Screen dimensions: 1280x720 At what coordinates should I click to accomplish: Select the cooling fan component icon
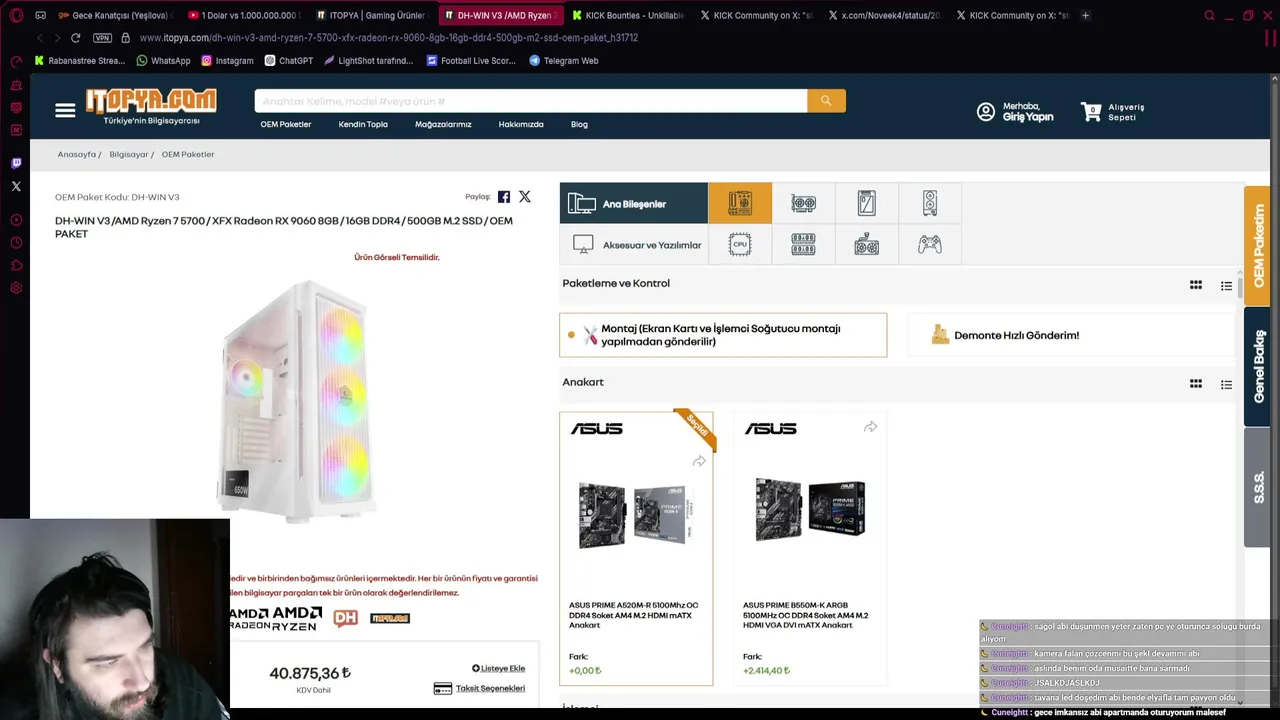point(866,245)
